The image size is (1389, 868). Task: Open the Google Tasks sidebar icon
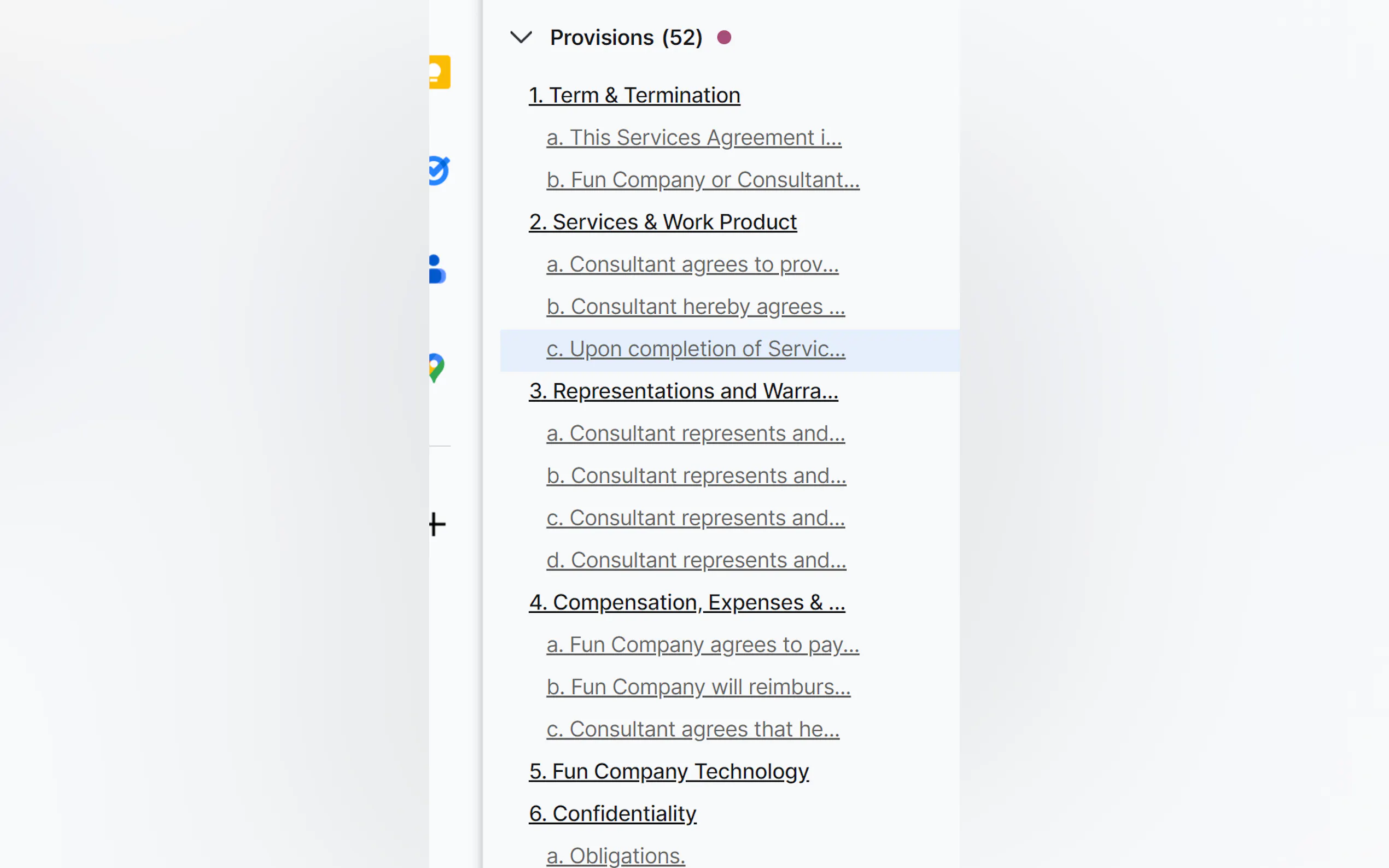439,171
